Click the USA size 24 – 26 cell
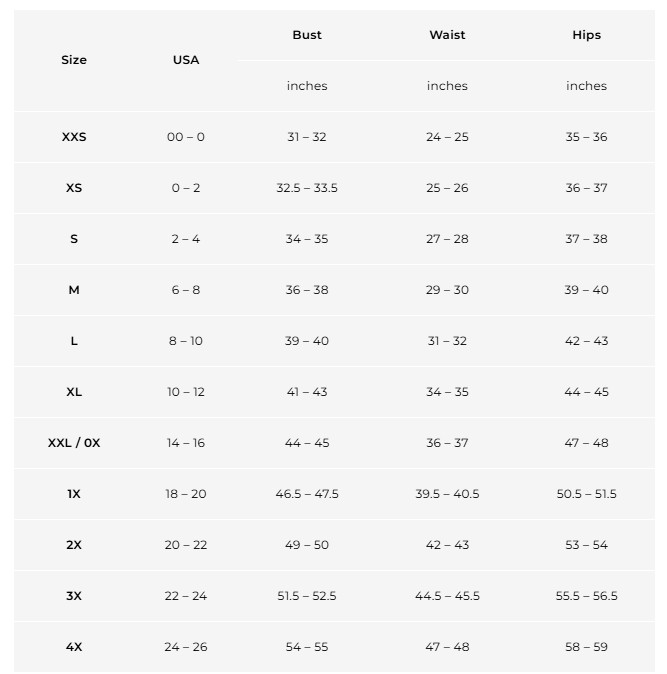This screenshot has width=667, height=674. pos(186,647)
